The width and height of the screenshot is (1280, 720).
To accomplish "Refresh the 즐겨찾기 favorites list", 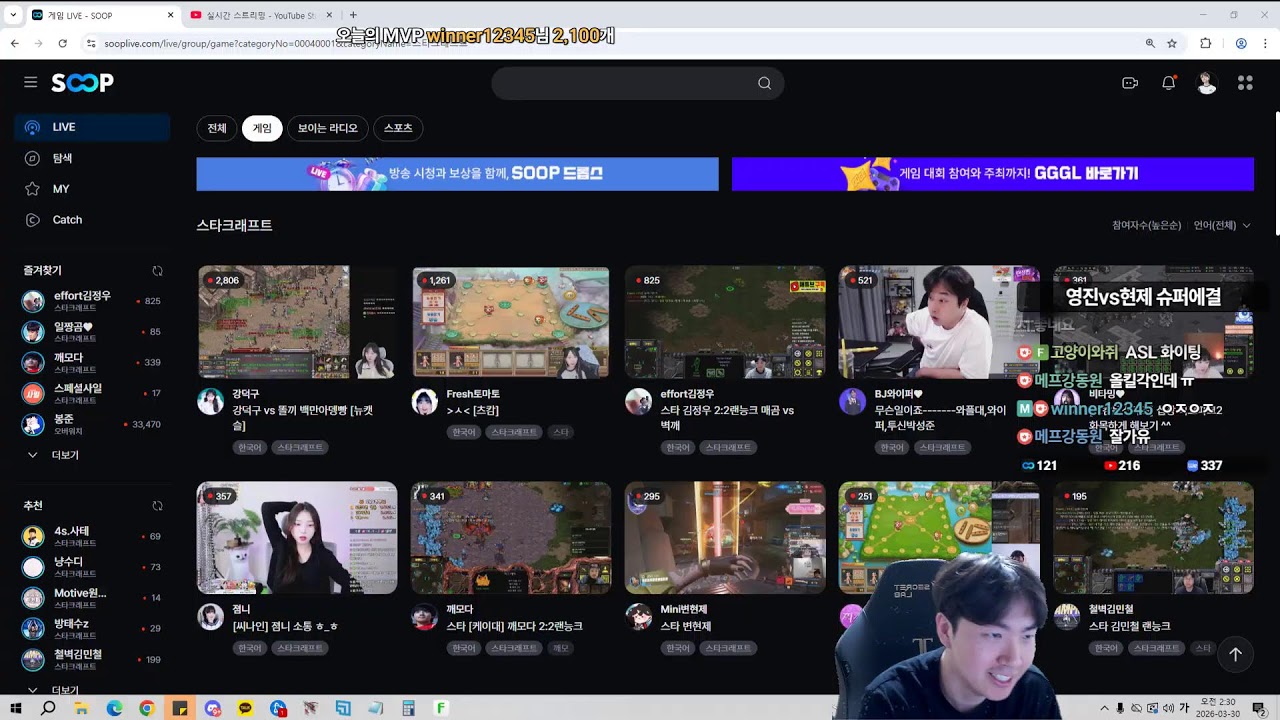I will (157, 271).
